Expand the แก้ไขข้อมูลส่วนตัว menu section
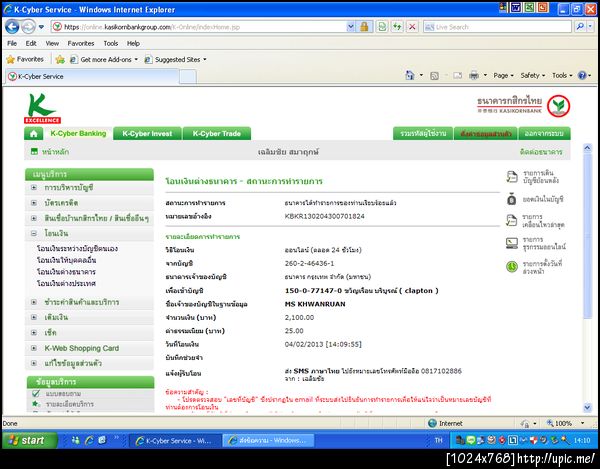 34,363
